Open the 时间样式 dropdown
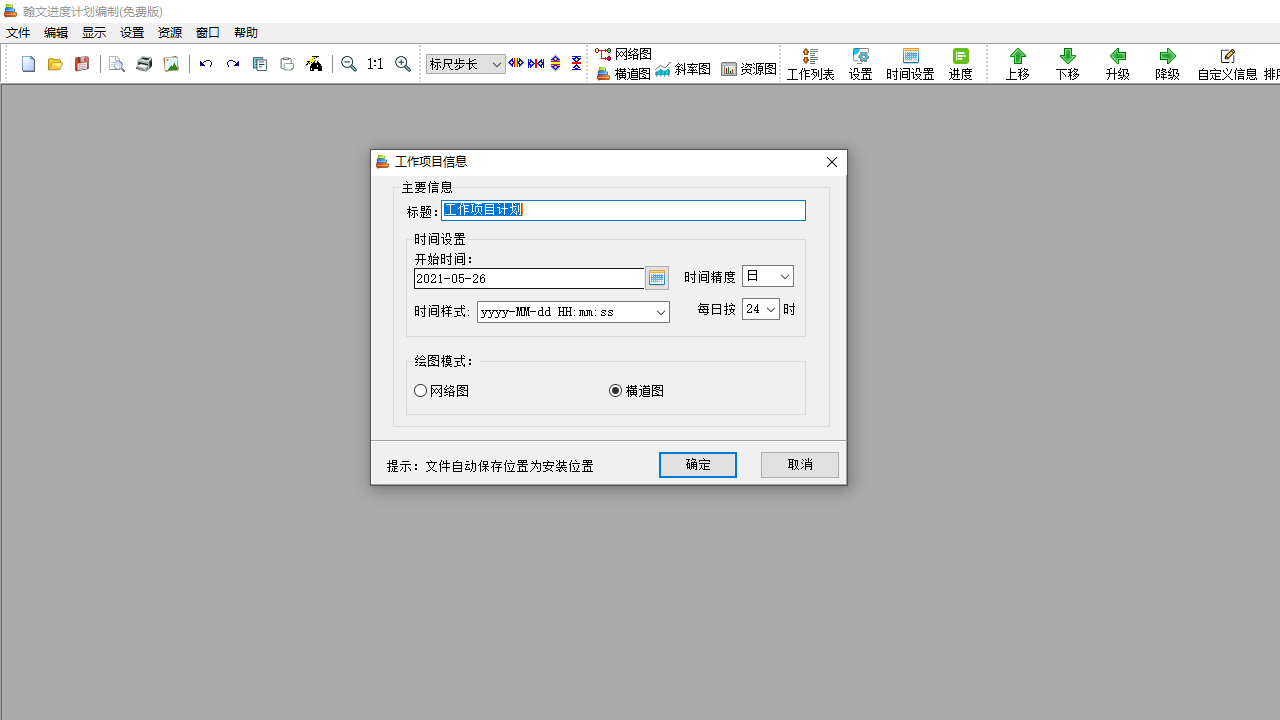Image resolution: width=1280 pixels, height=720 pixels. (659, 311)
